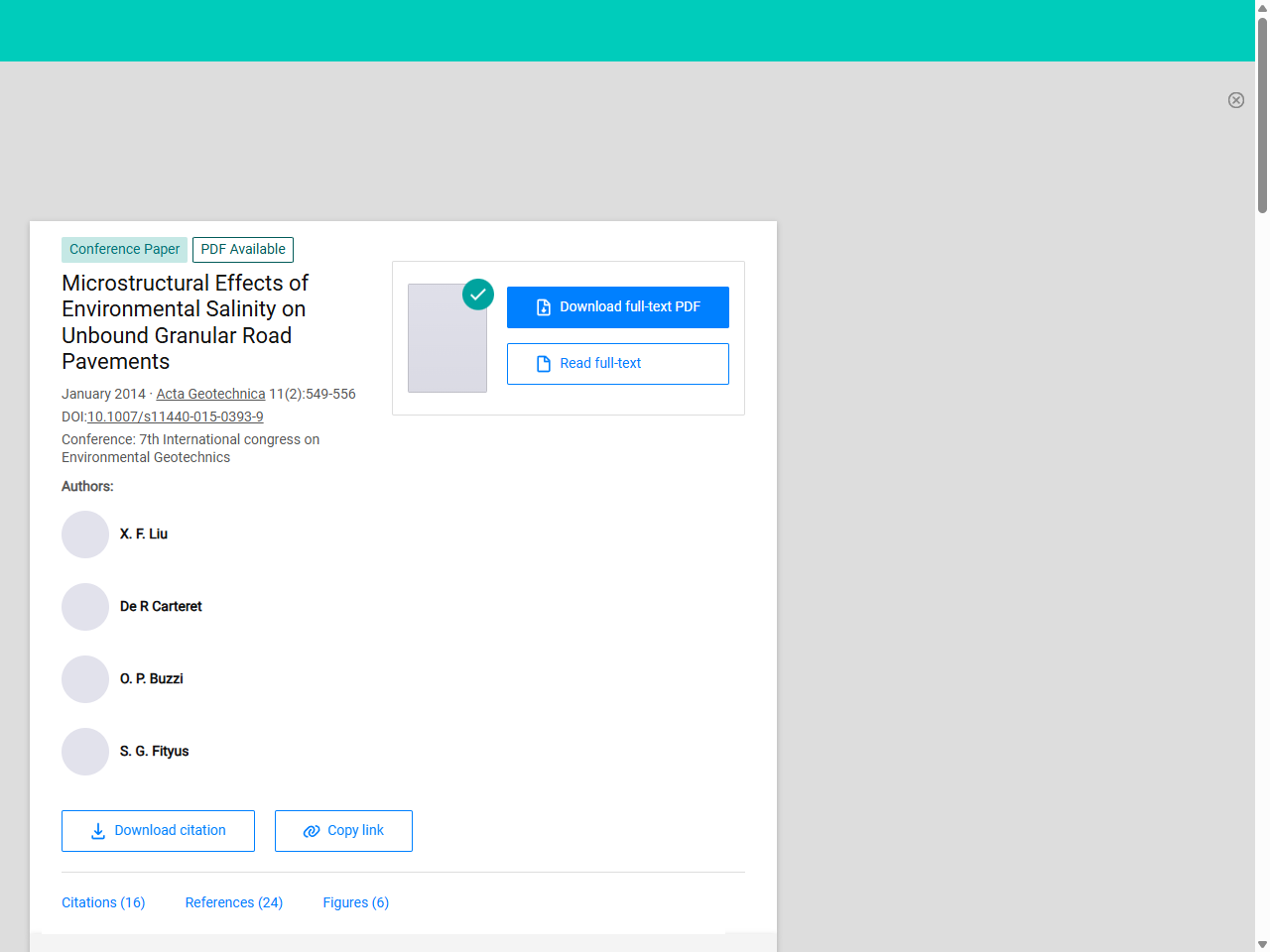The image size is (1270, 952).
Task: Click the scrollbar up arrow
Action: [x=1262, y=7]
